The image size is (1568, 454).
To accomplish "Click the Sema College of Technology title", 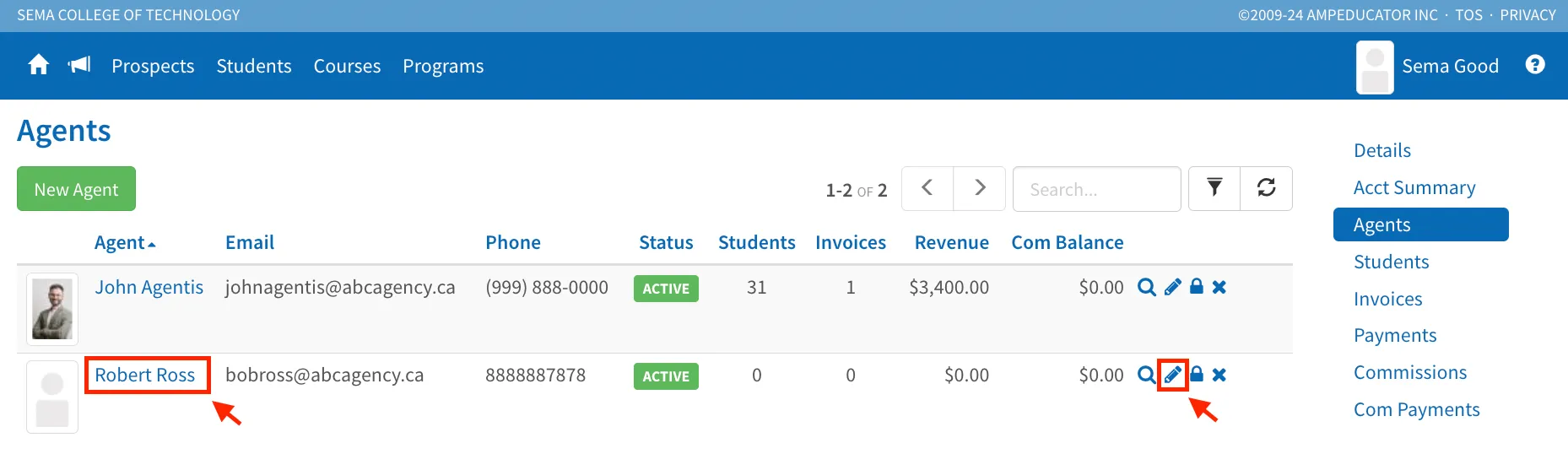I will (128, 15).
